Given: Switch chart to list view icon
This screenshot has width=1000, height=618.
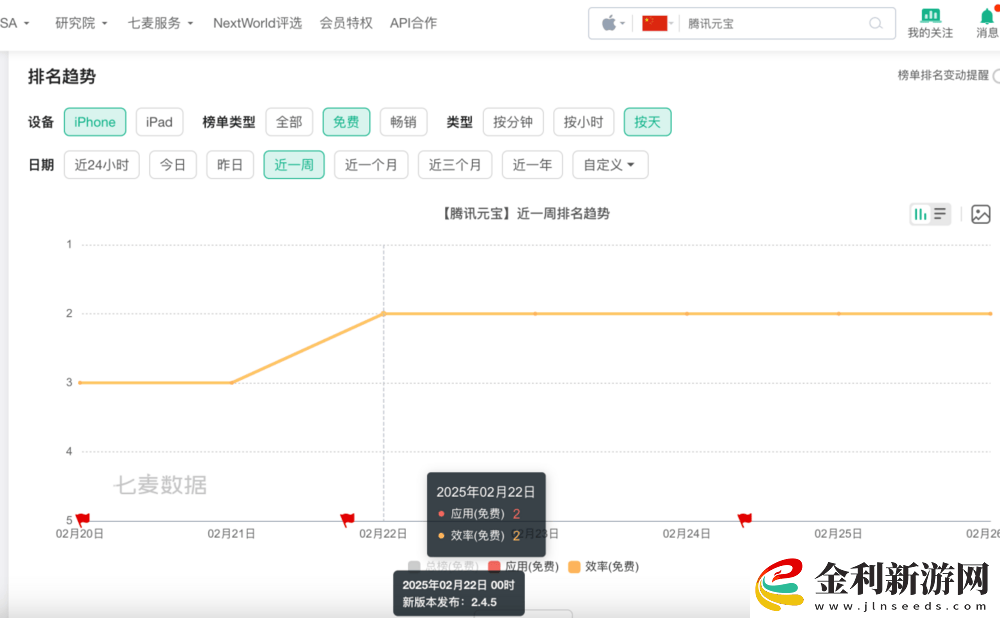Looking at the screenshot, I should tap(940, 214).
